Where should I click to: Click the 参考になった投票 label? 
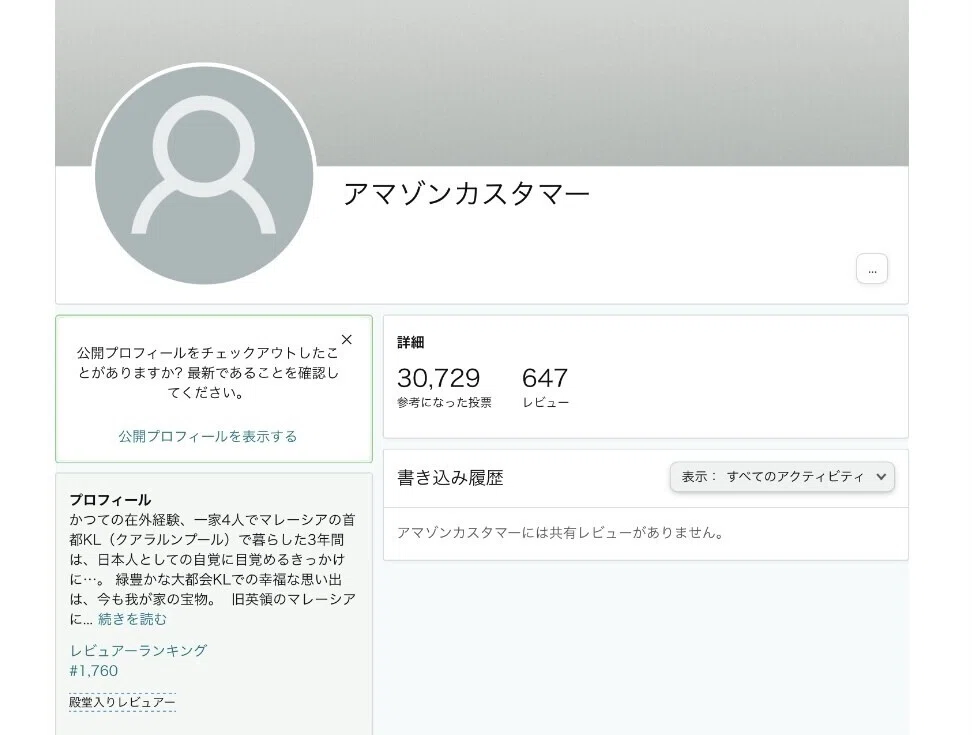click(x=444, y=402)
